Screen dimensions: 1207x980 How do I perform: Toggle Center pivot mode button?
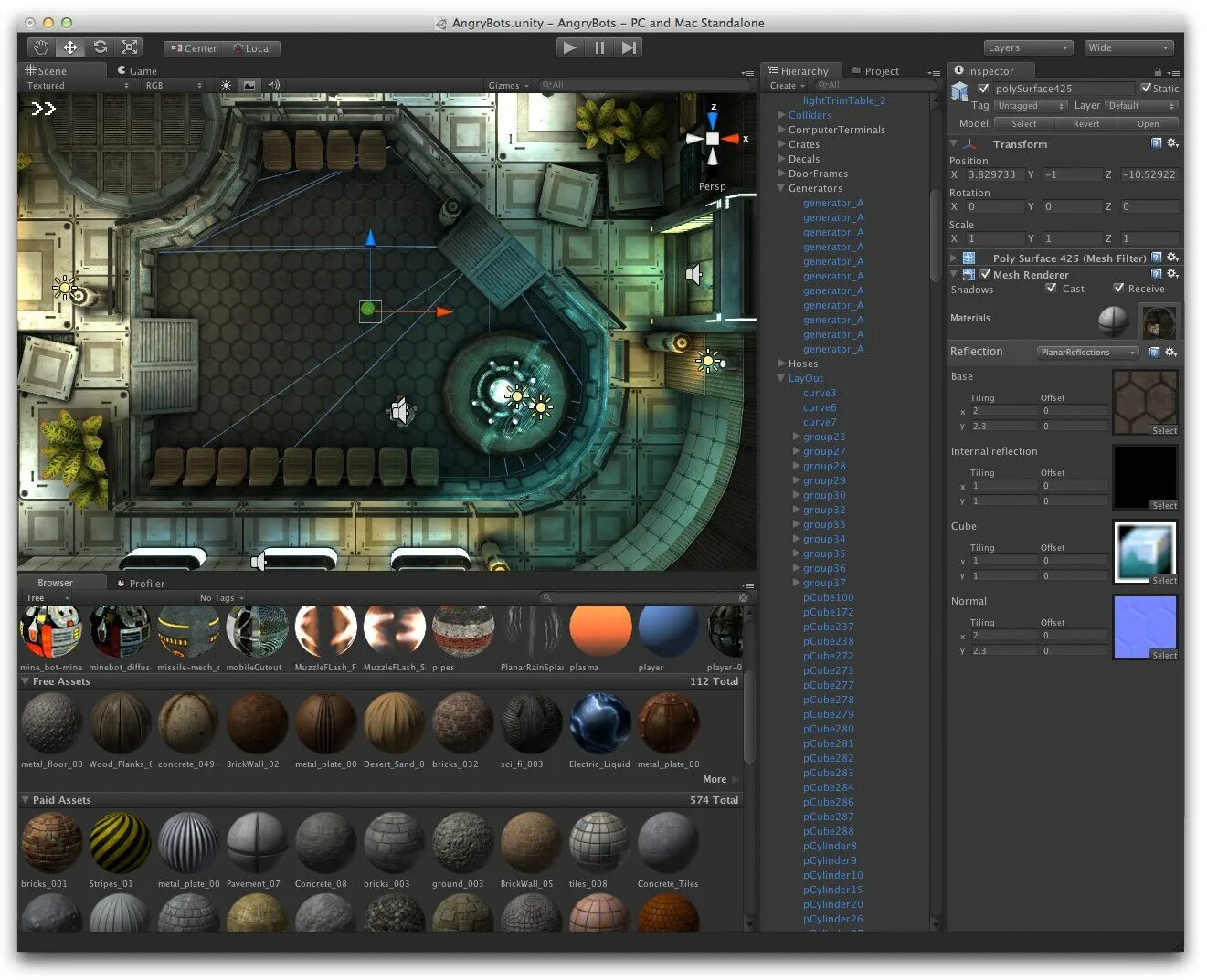click(x=195, y=48)
